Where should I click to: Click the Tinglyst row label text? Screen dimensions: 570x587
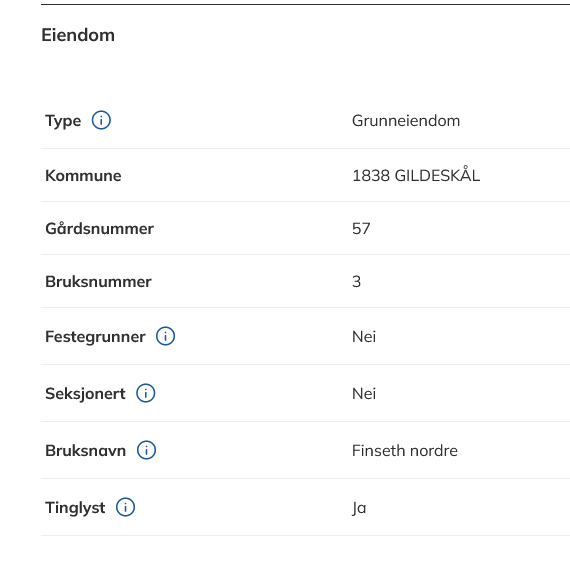75,508
